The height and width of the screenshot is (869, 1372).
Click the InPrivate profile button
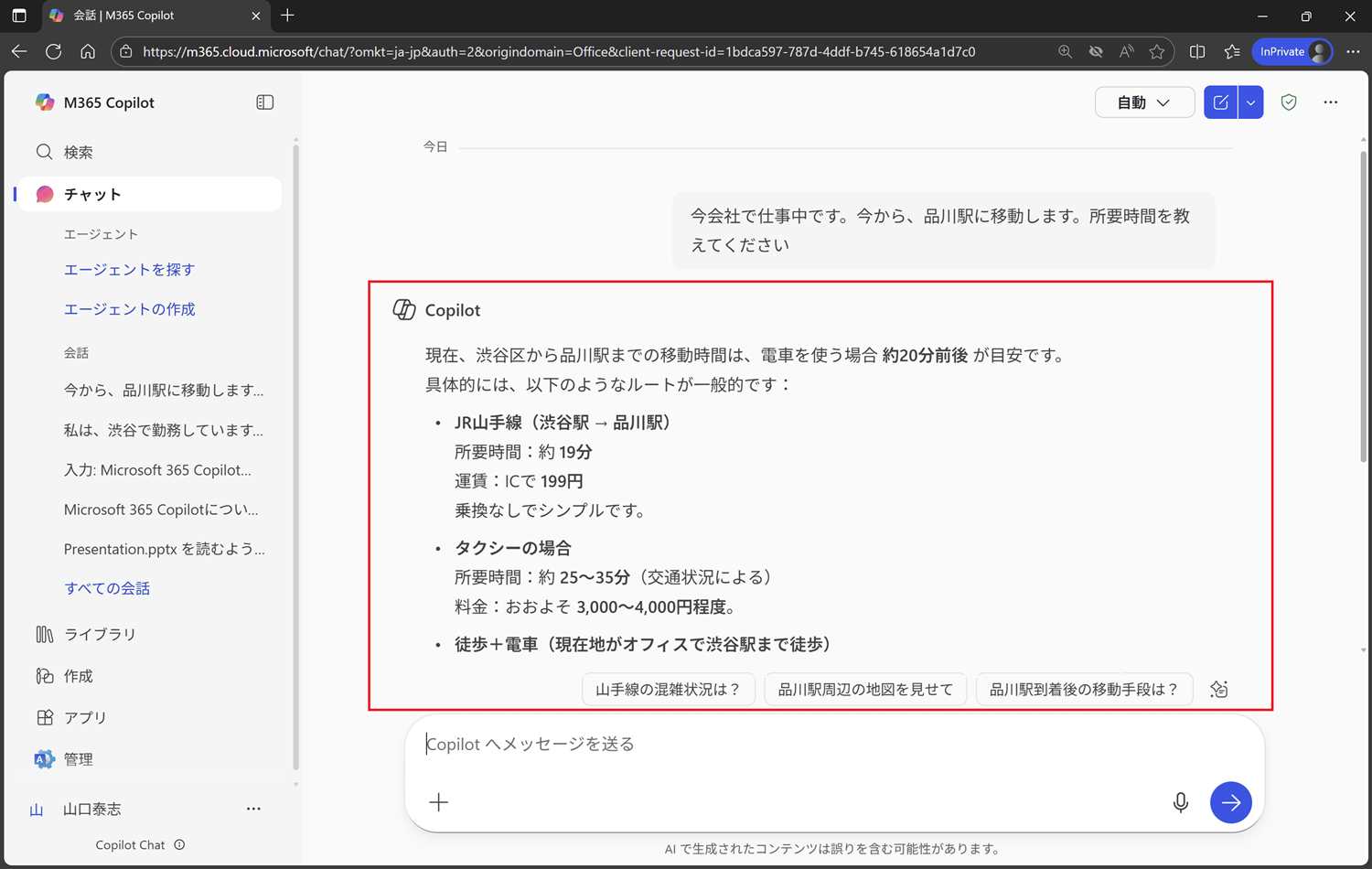coord(1292,51)
